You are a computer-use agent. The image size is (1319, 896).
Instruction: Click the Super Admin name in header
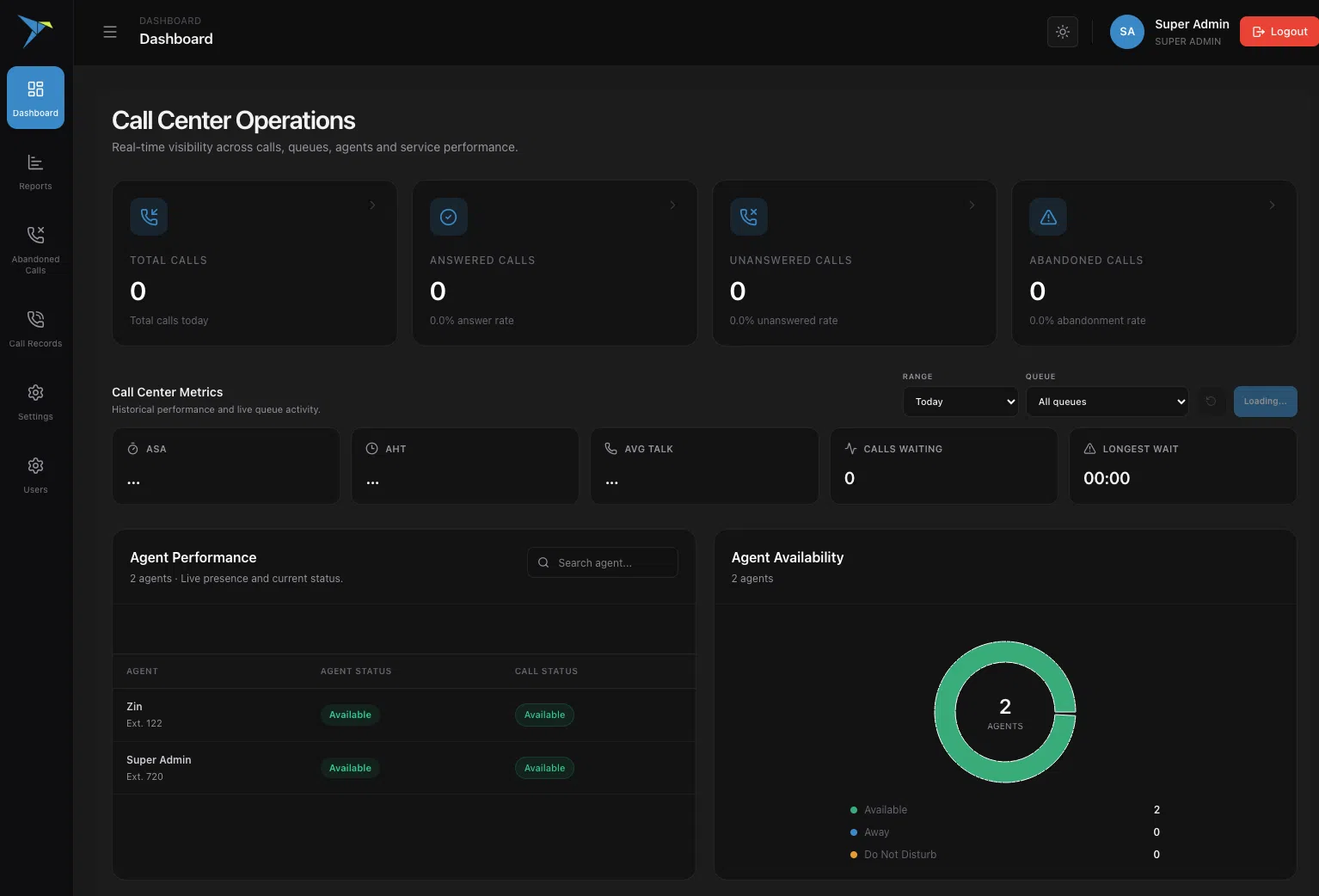1192,24
